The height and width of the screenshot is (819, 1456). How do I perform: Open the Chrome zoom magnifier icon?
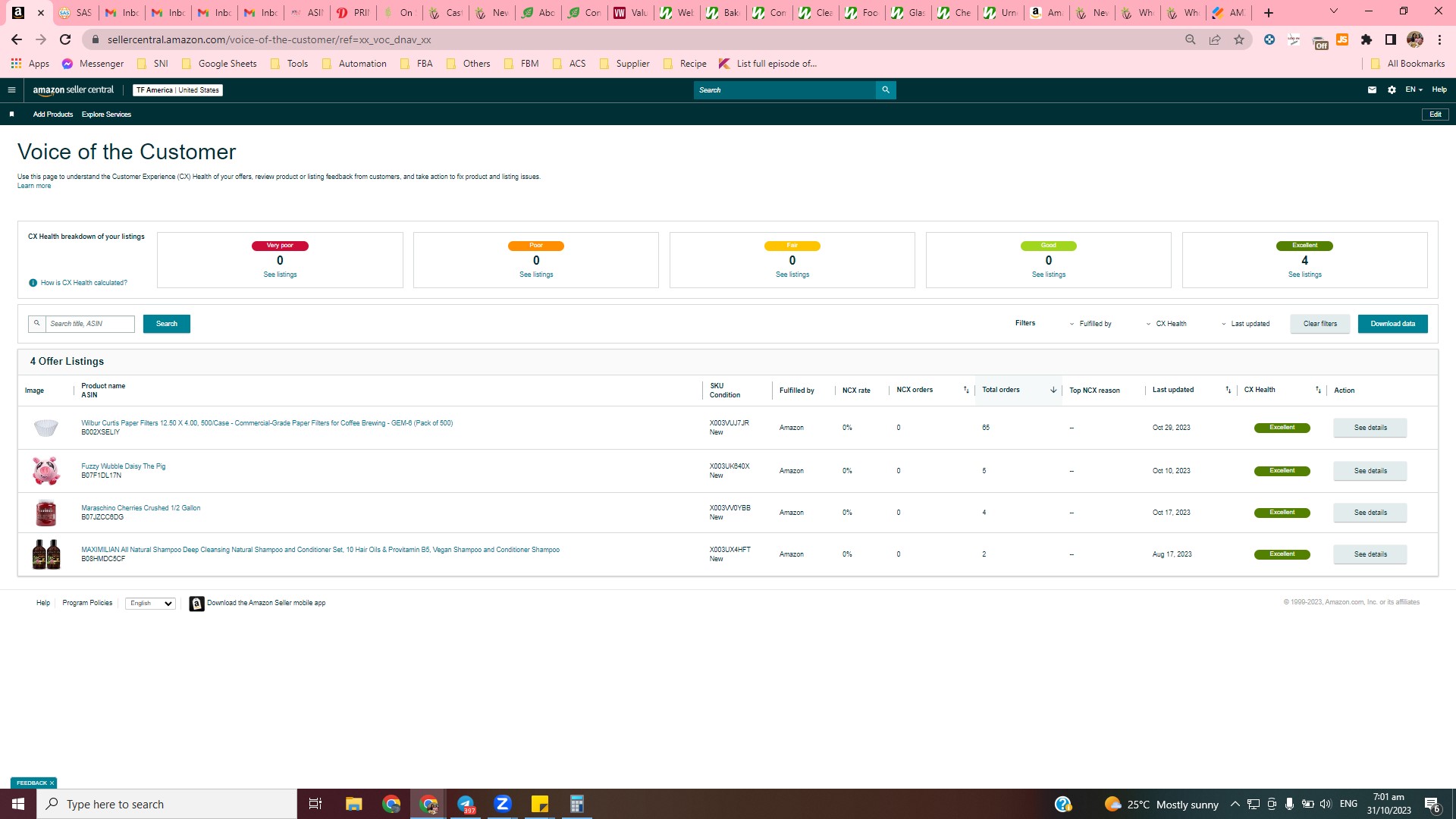1191,39
